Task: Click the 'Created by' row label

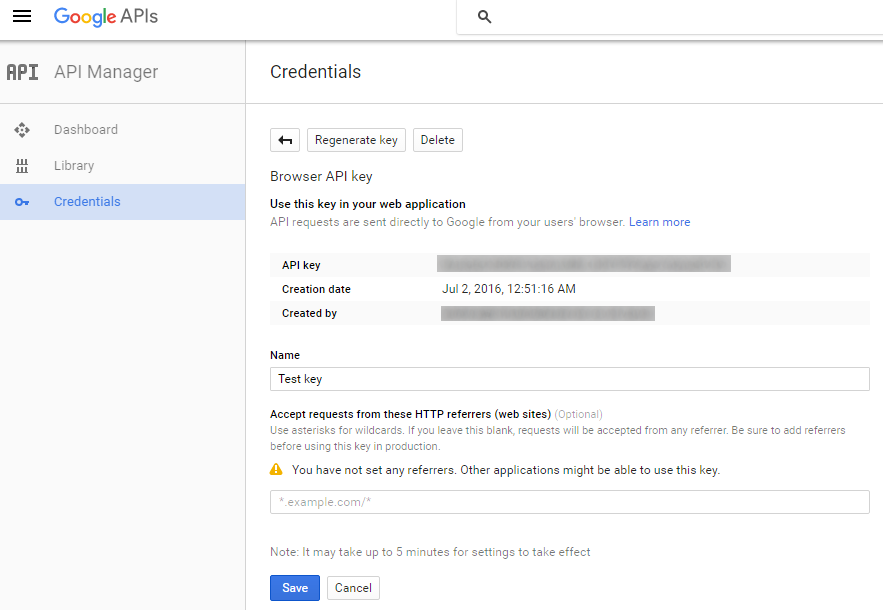Action: (310, 314)
